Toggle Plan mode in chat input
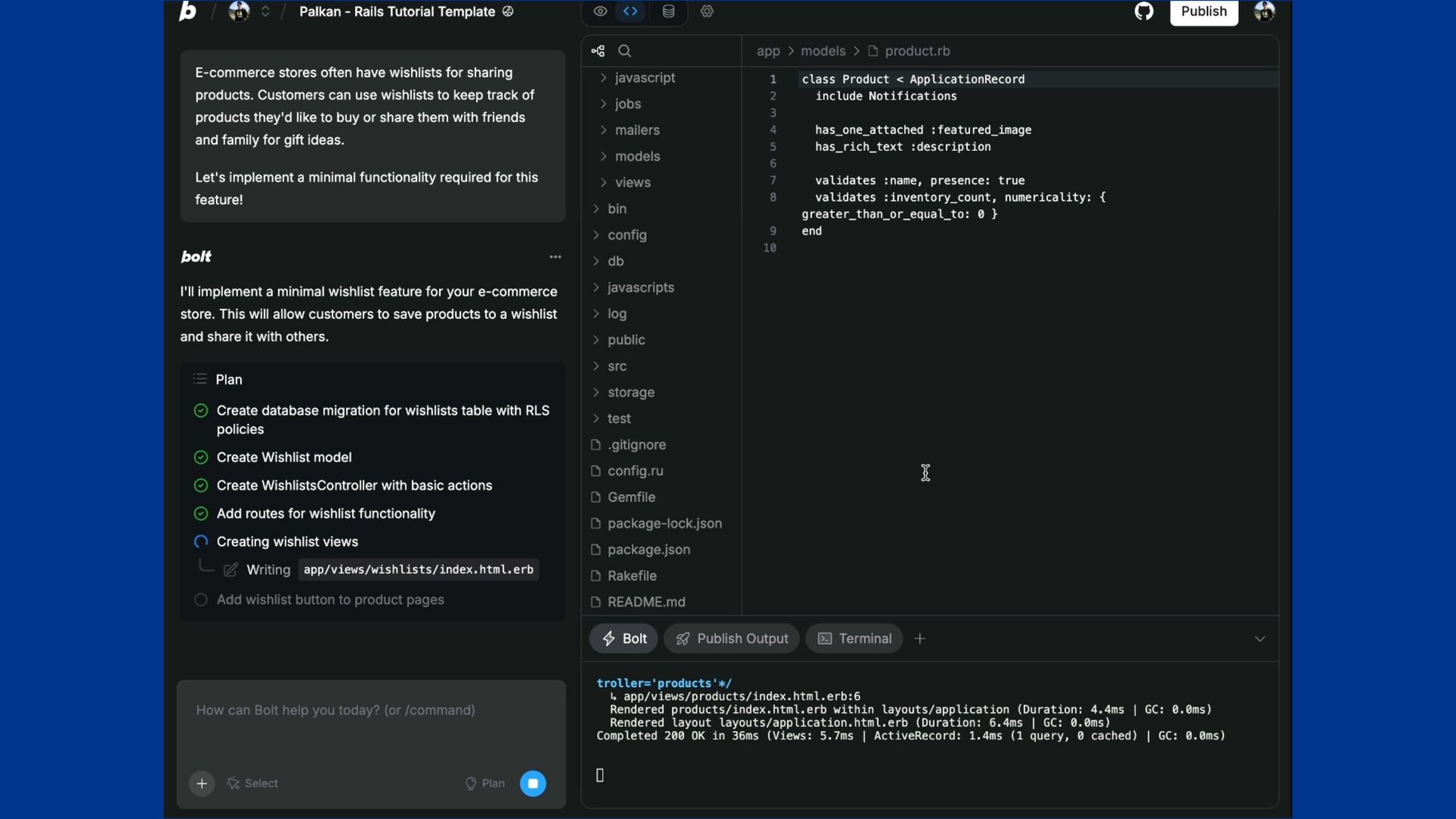1456x819 pixels. [x=485, y=783]
